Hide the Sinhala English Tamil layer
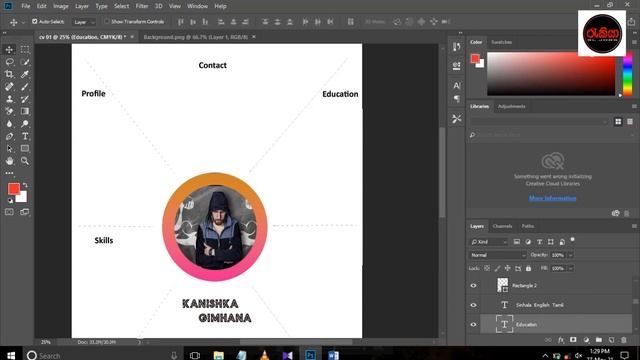 coord(473,305)
